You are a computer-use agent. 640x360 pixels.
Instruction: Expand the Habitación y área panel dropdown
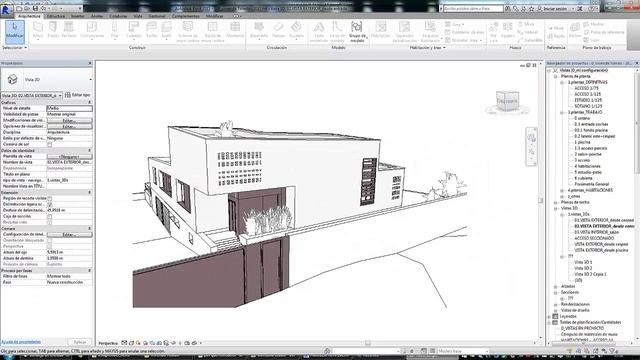coord(427,48)
